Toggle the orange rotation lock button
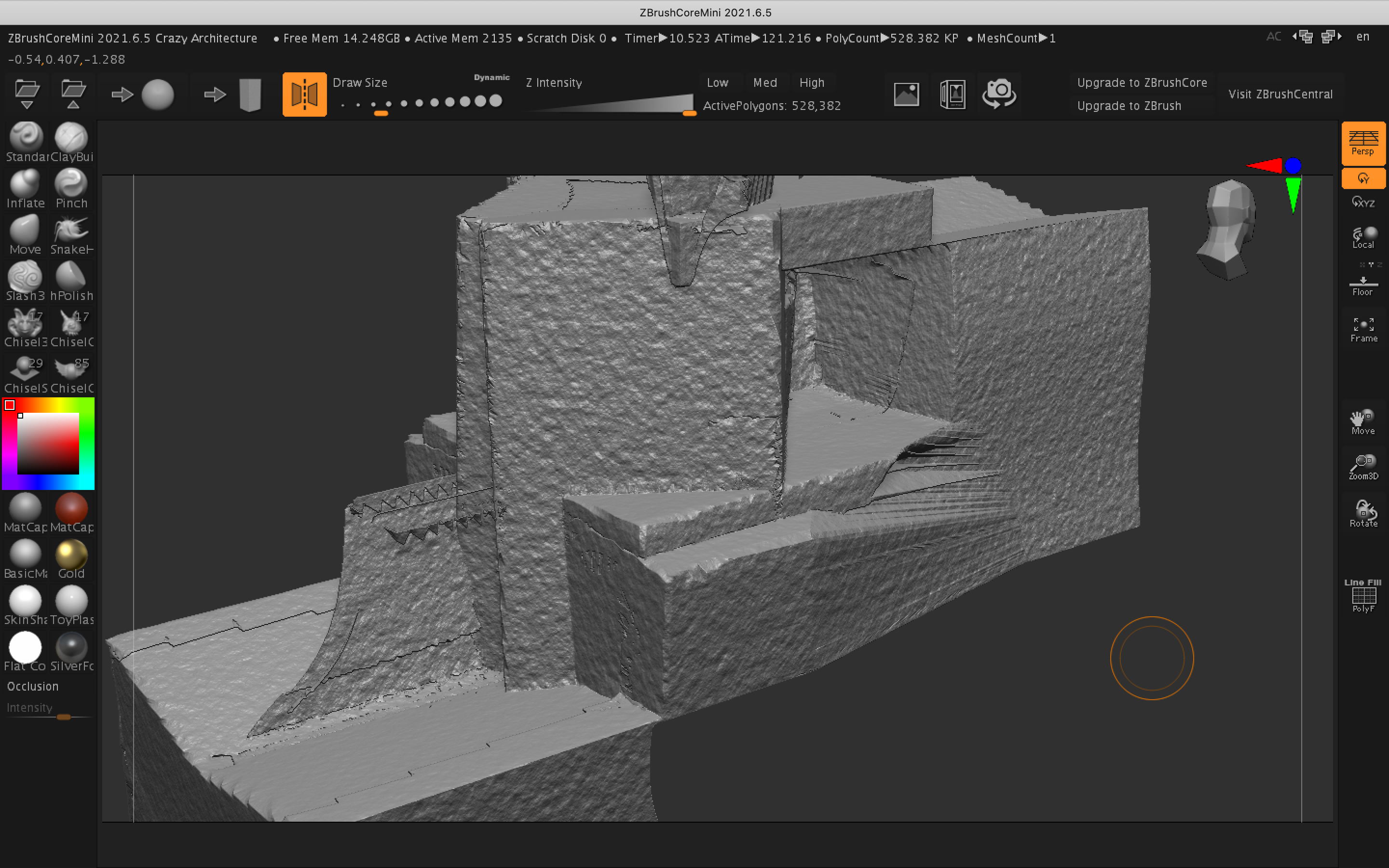Image resolution: width=1389 pixels, height=868 pixels. tap(1363, 178)
